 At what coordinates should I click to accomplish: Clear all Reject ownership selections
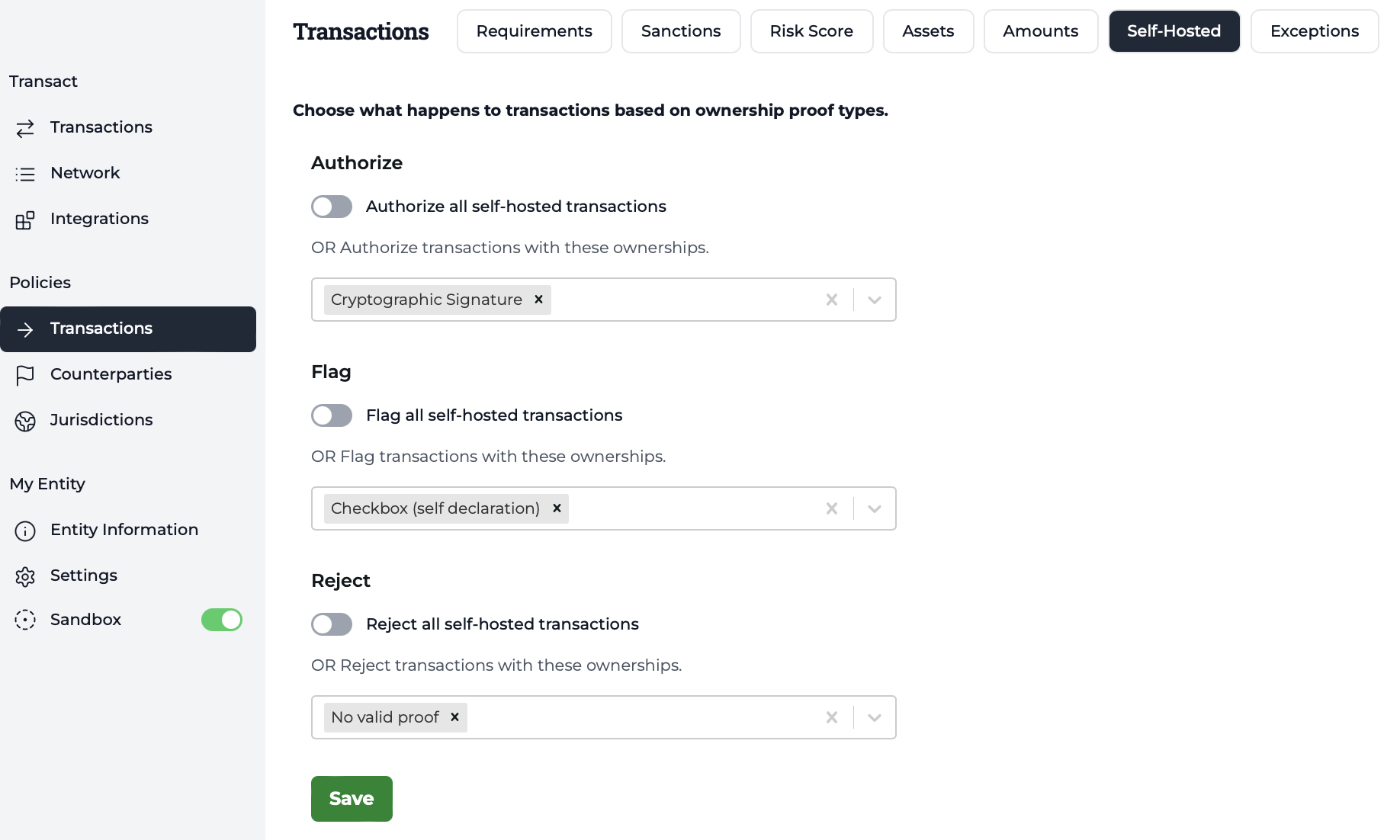832,717
